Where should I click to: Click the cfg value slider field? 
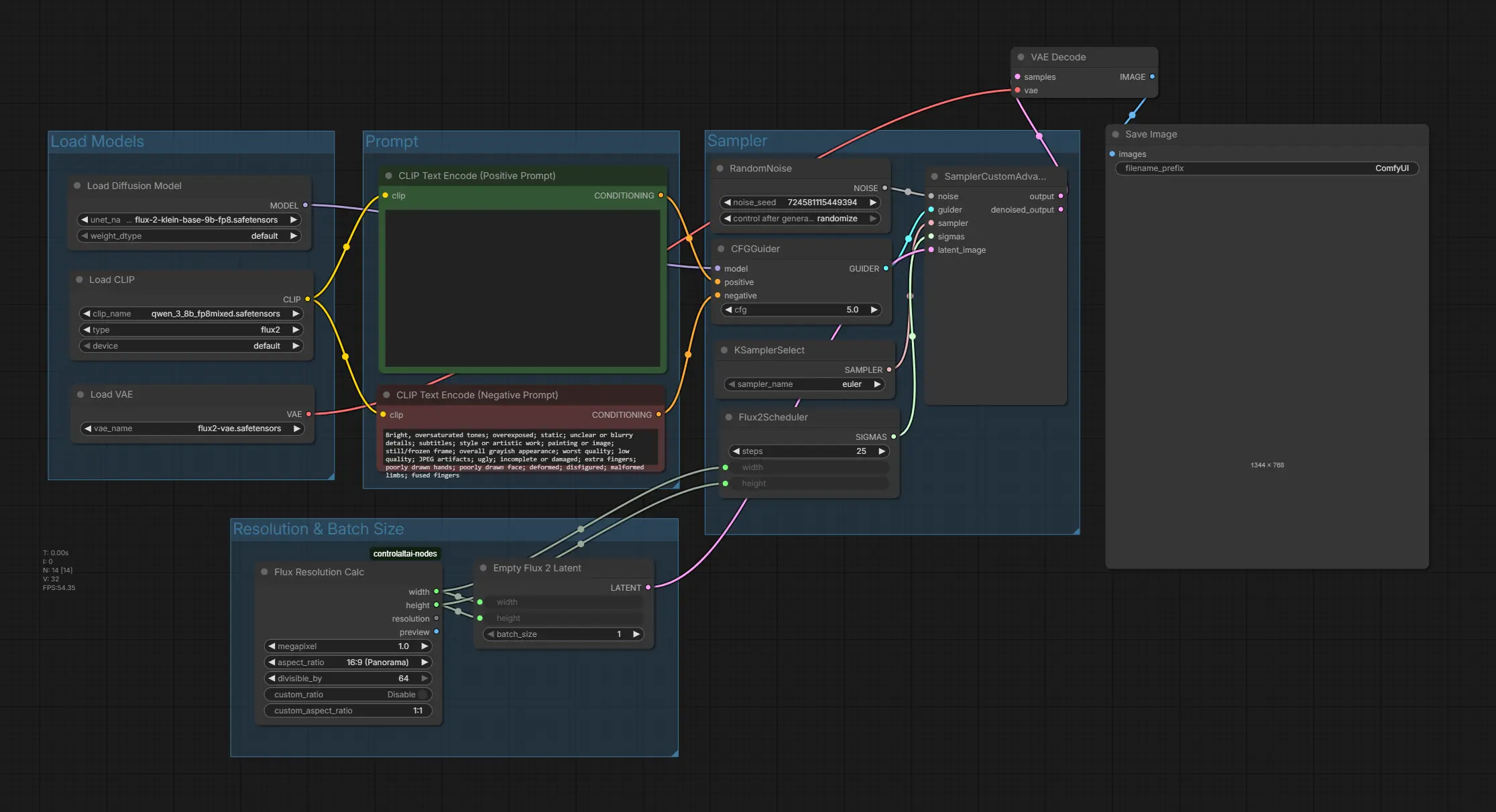(x=801, y=310)
